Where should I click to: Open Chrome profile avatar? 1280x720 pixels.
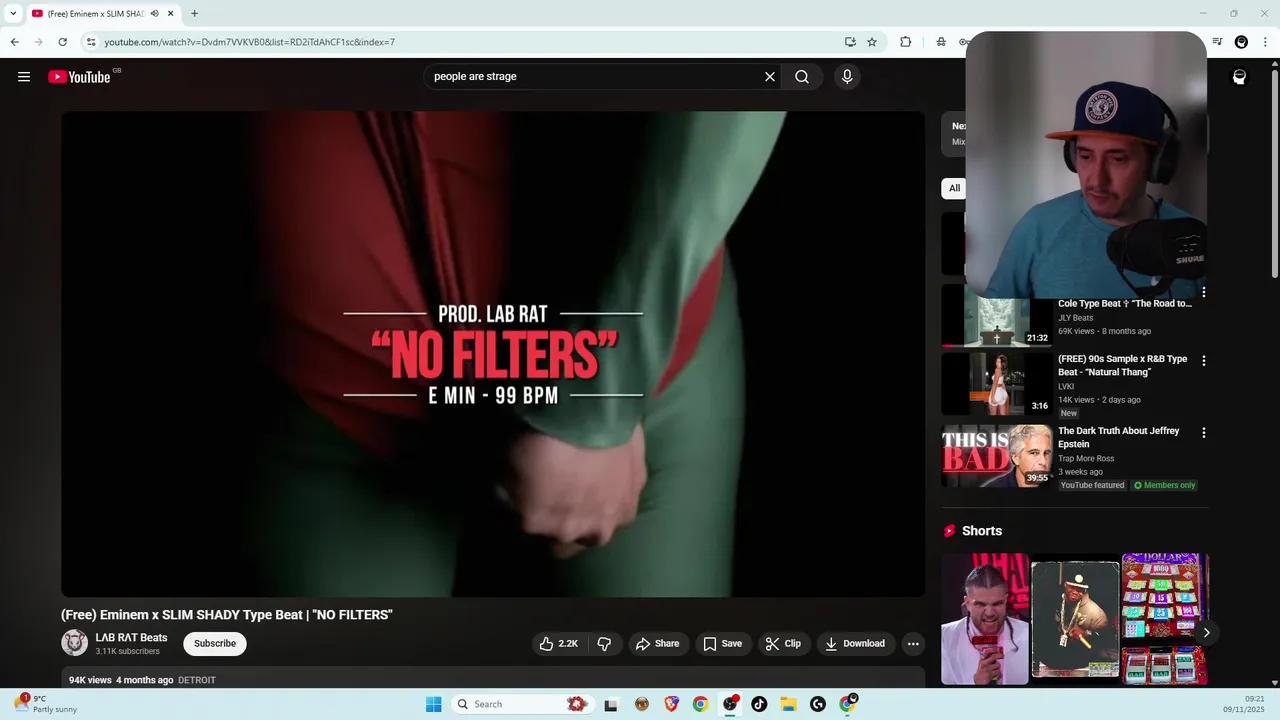(1241, 42)
